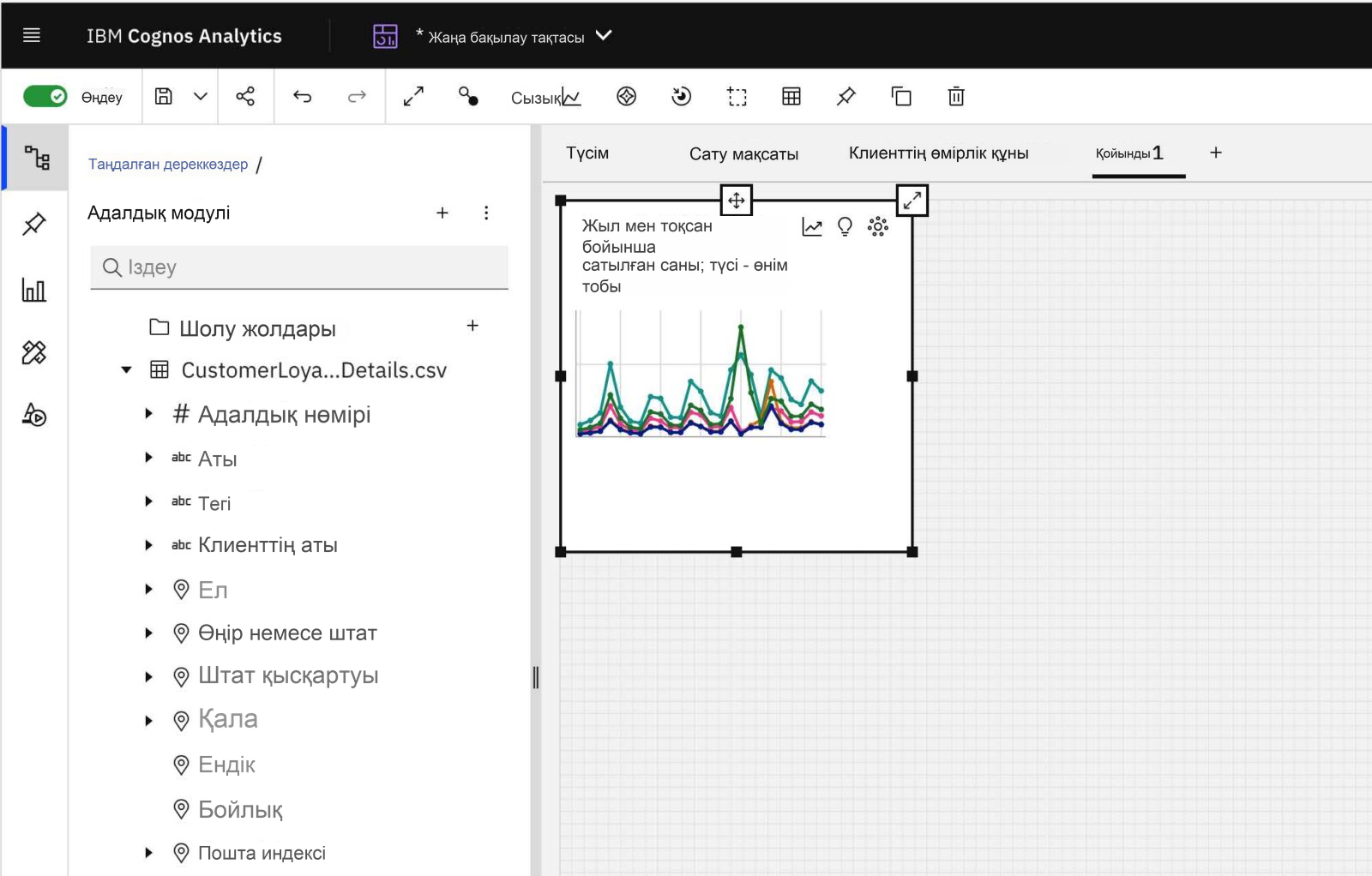1372x876 pixels.
Task: Click the refresh data icon
Action: [x=682, y=96]
